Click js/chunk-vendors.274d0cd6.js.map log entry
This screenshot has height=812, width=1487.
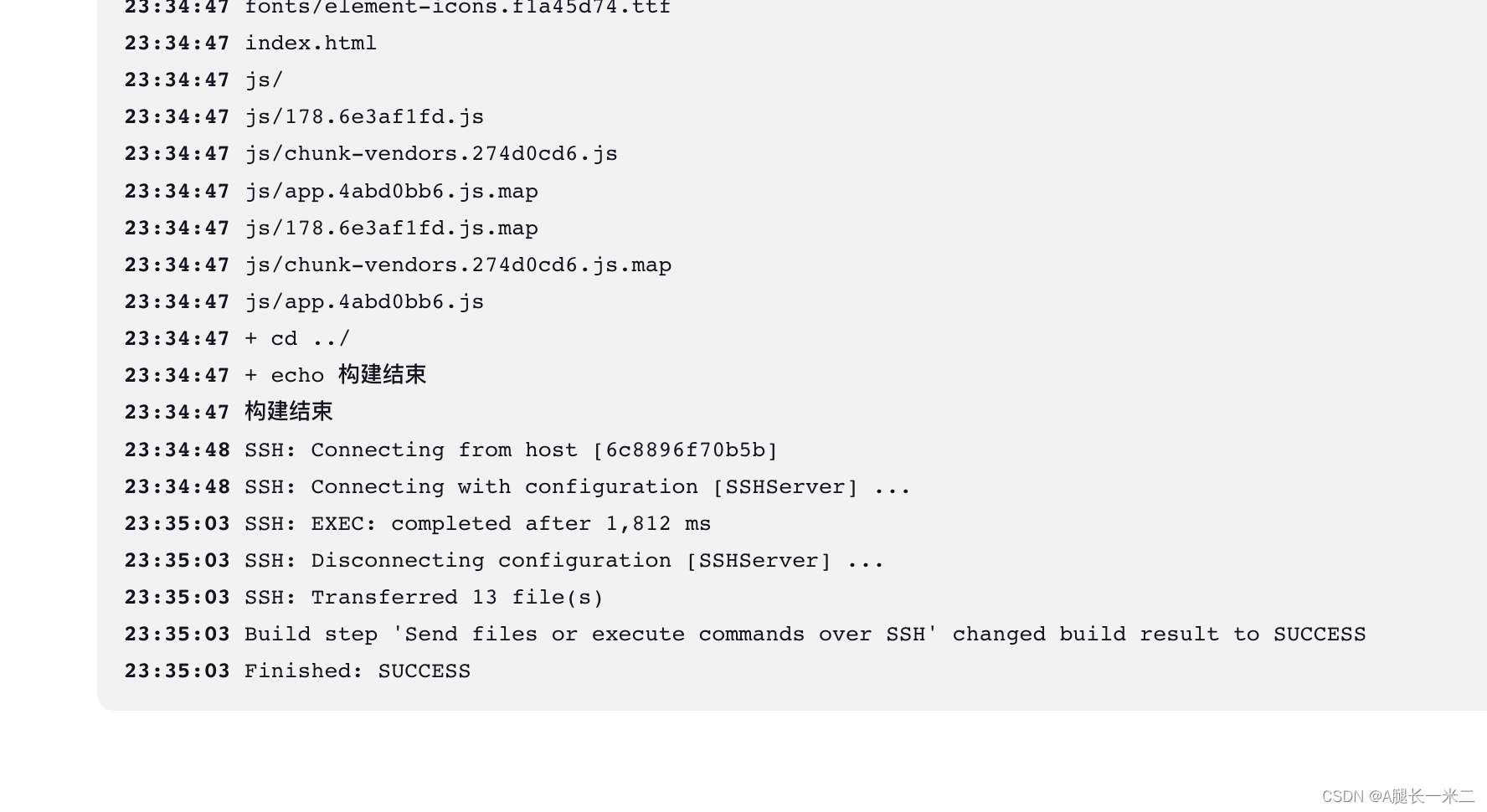(x=398, y=265)
